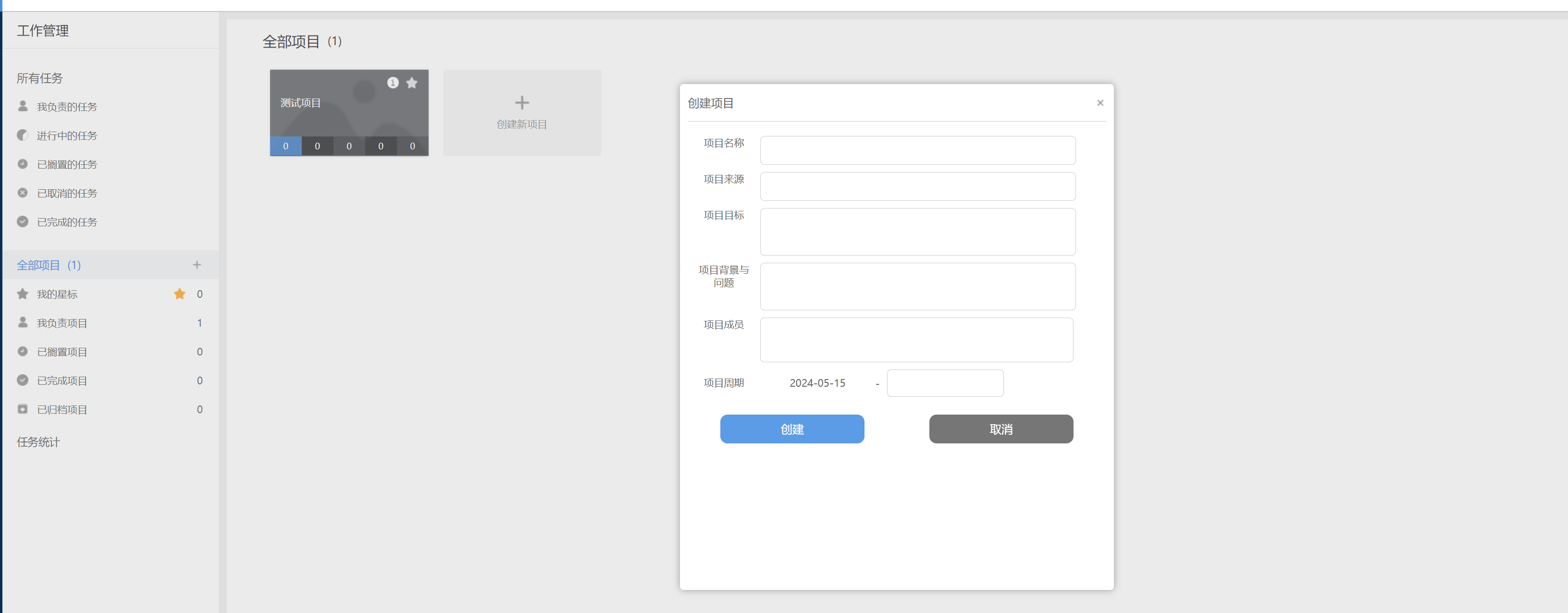Close the 创建项目 dialog with X
This screenshot has height=613, width=1568.
point(1100,103)
